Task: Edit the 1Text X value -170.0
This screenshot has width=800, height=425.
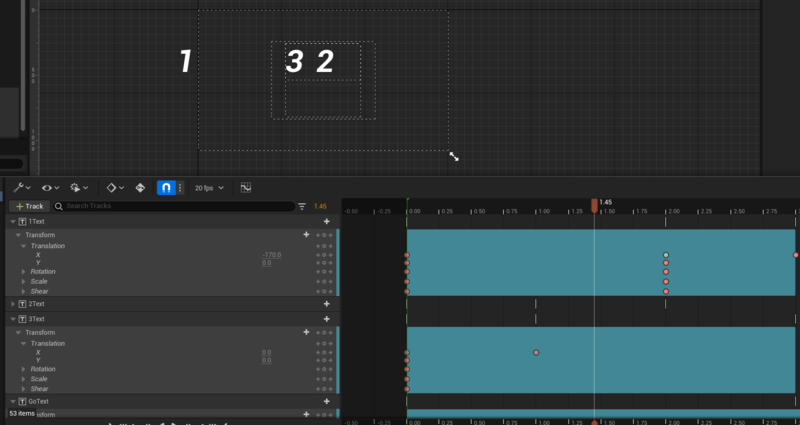Action: pos(271,255)
